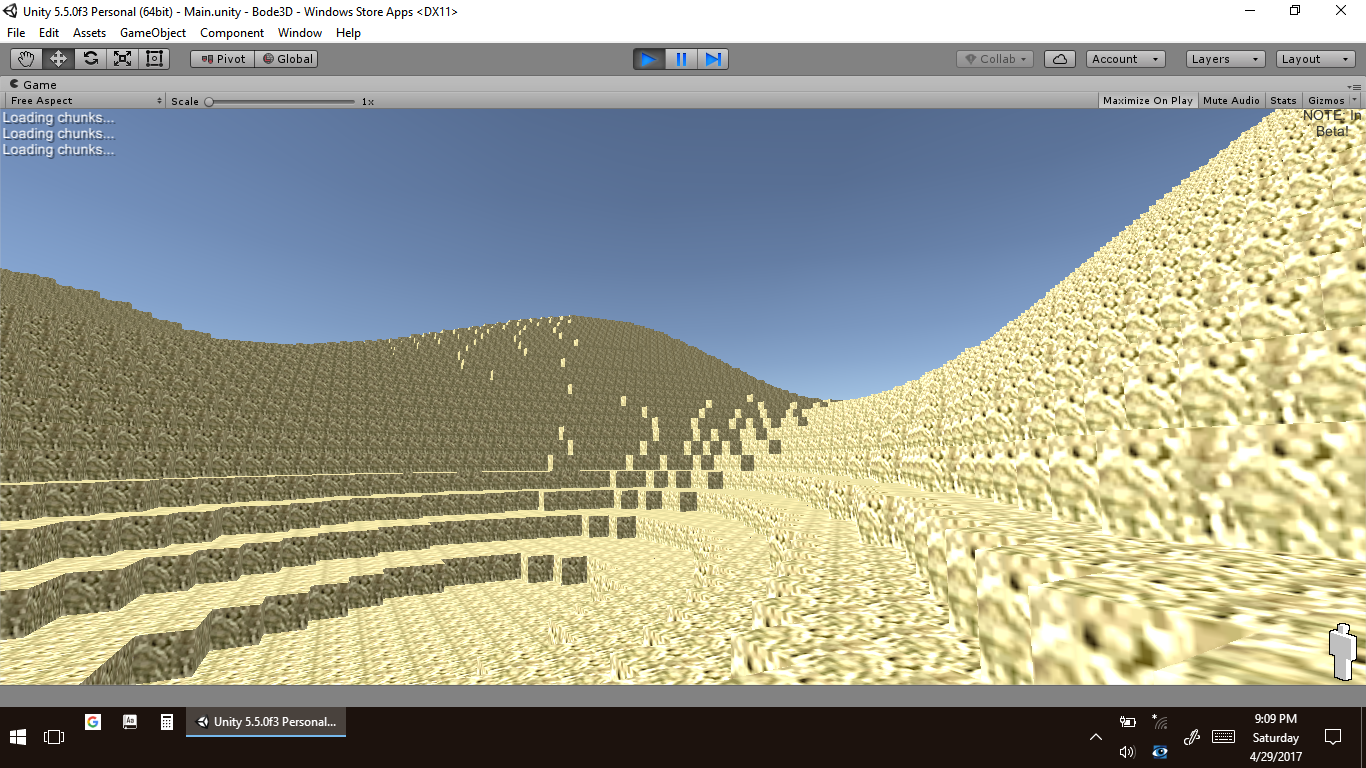Image resolution: width=1366 pixels, height=768 pixels.
Task: Expand the Layers dropdown
Action: click(1225, 59)
